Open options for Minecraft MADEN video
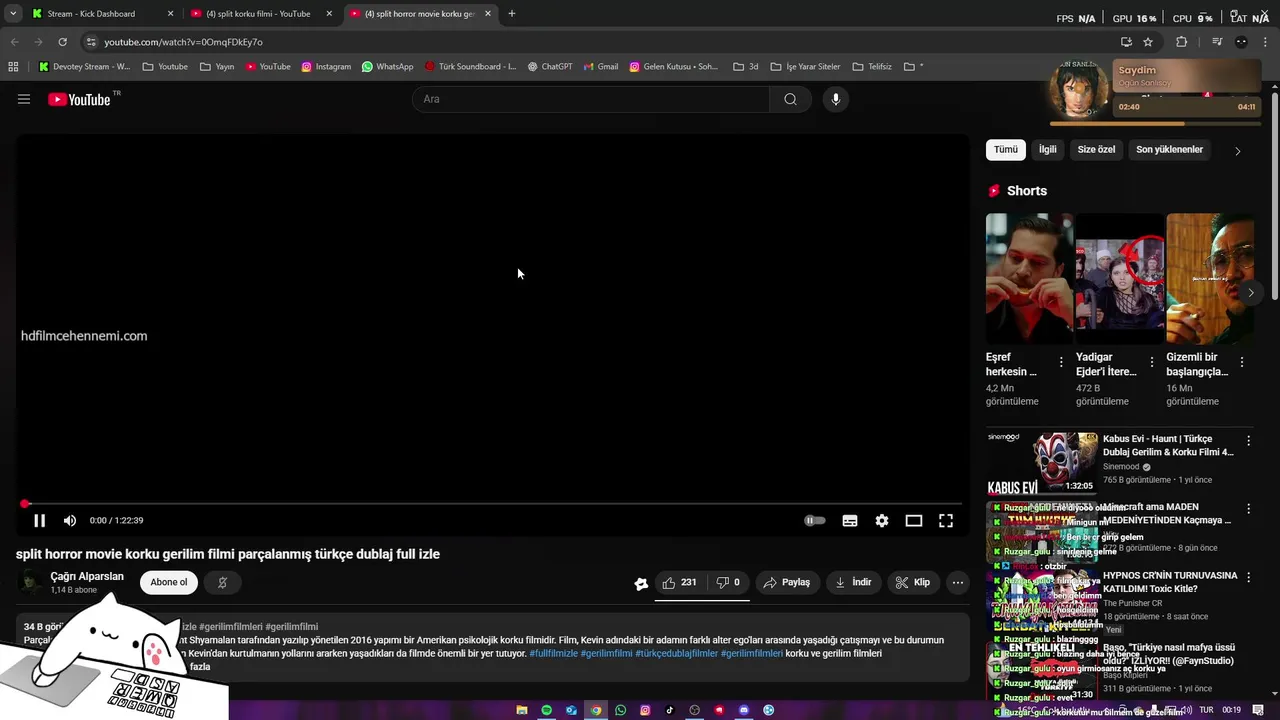Screen dimensions: 1280x720 coord(1248,509)
